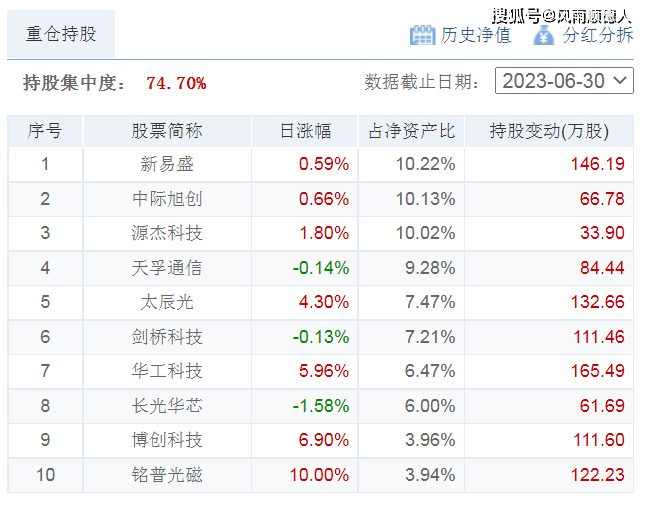646x508 pixels.
Task: Select the 重仓持股 tab
Action: (62, 34)
